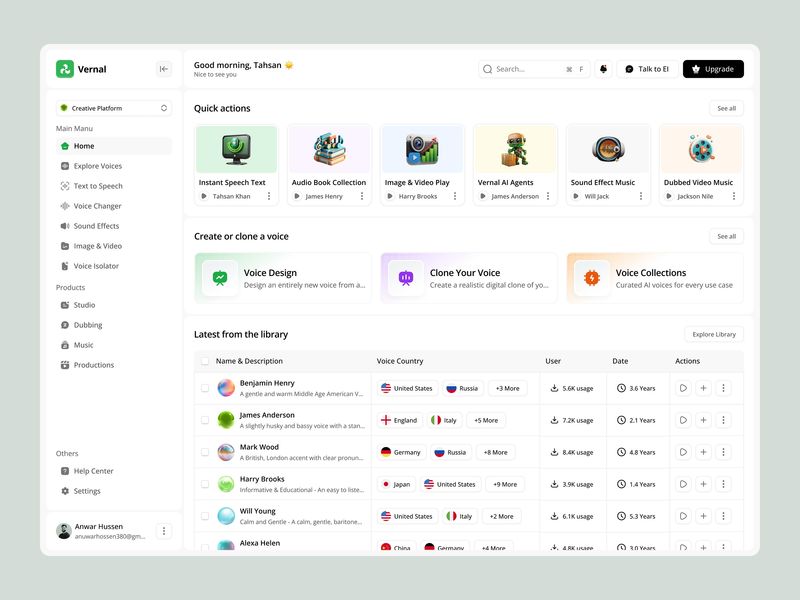Click the Vernal logo icon

(x=65, y=69)
